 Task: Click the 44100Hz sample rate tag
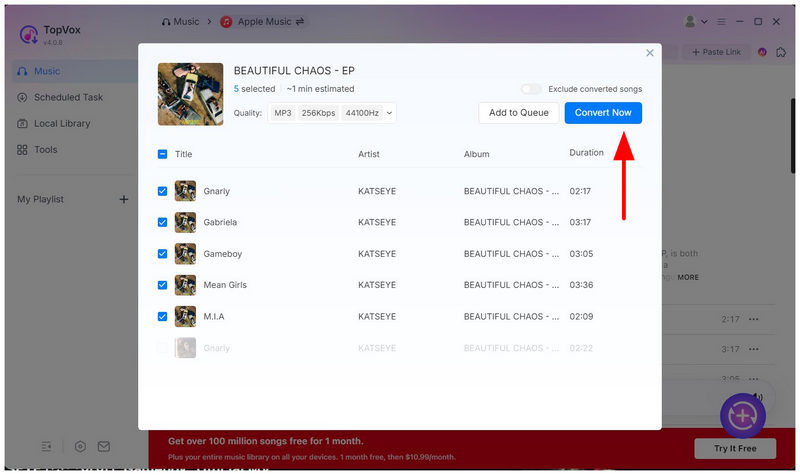(362, 113)
